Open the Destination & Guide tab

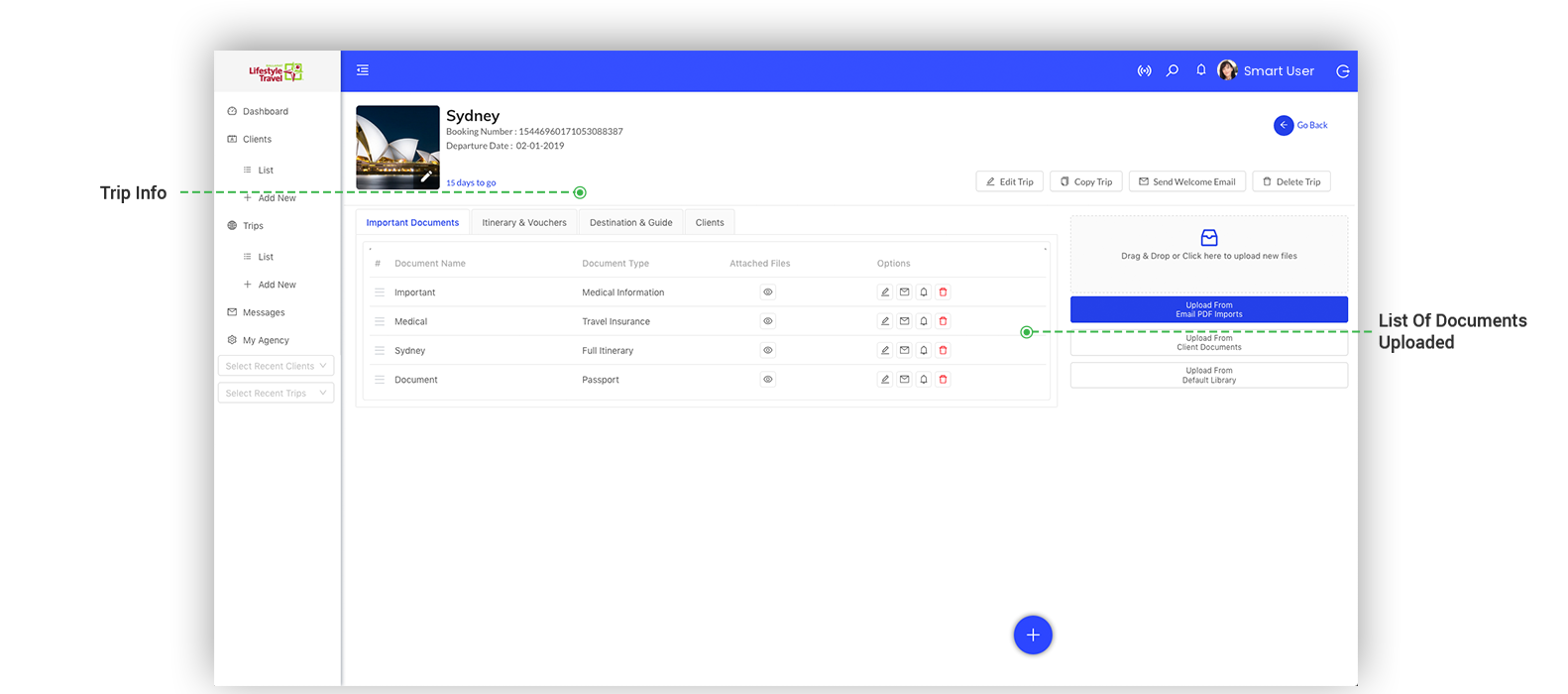click(x=630, y=223)
